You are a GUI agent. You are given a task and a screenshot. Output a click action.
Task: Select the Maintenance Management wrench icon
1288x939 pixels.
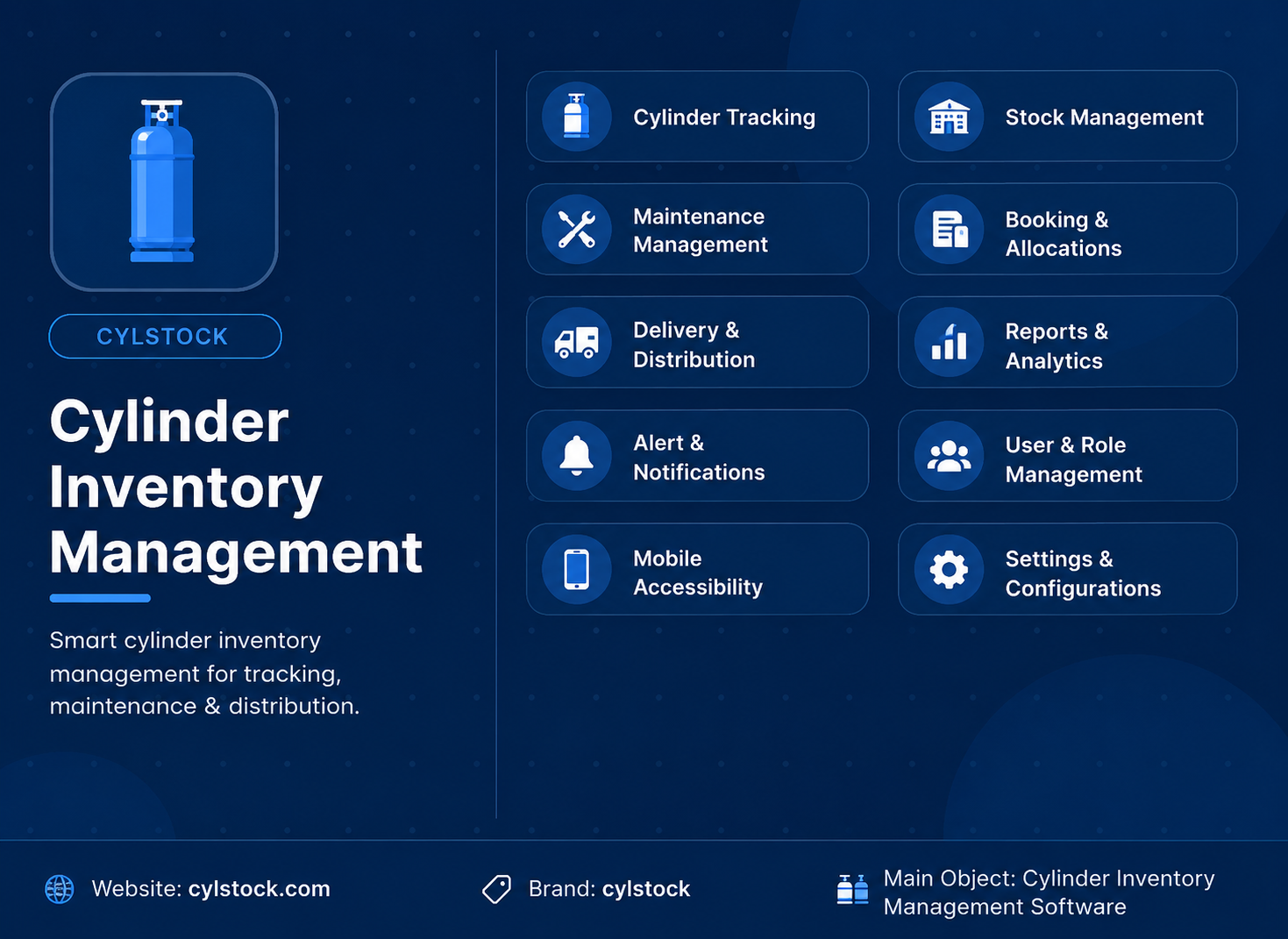tap(576, 230)
